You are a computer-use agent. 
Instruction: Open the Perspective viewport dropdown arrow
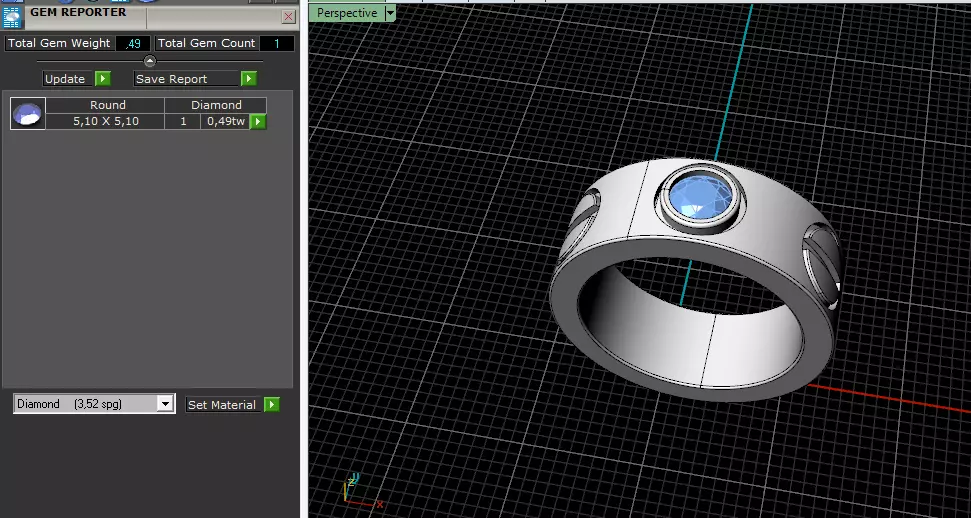click(390, 13)
